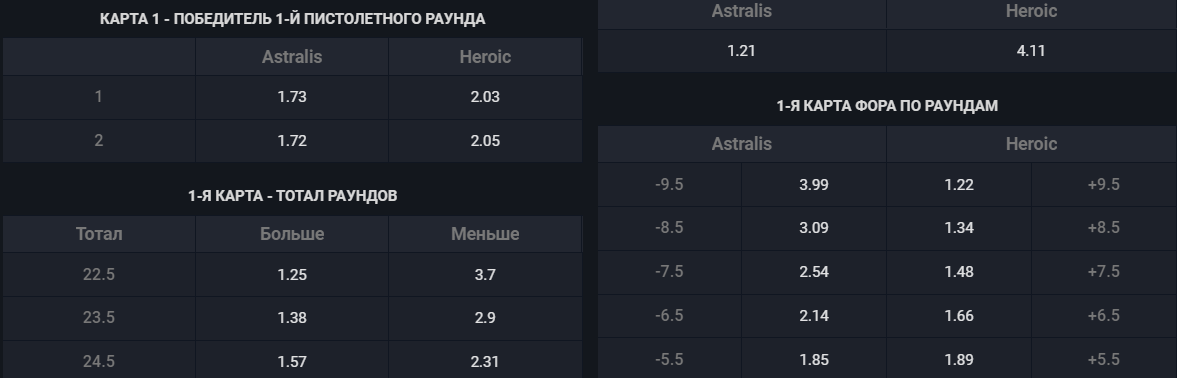Pick Astralis pistol round 2 odds 1.72
Image resolution: width=1177 pixels, height=378 pixels.
pos(292,141)
